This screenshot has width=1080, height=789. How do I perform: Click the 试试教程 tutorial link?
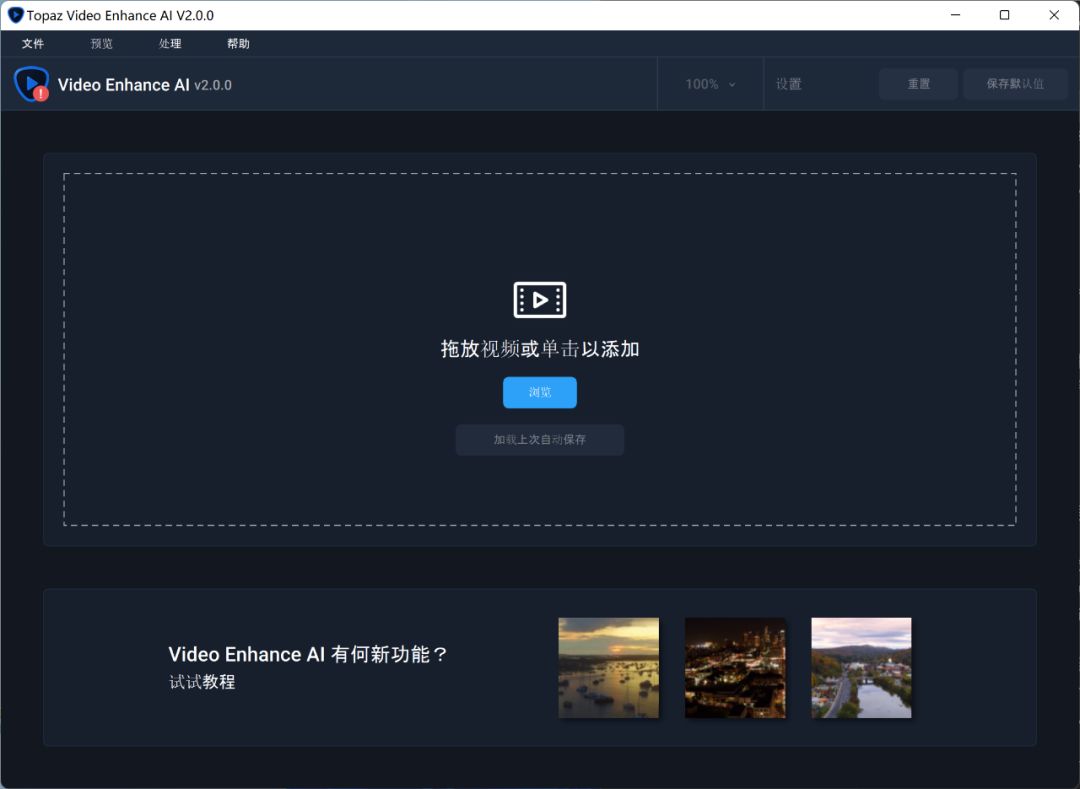pyautogui.click(x=202, y=682)
